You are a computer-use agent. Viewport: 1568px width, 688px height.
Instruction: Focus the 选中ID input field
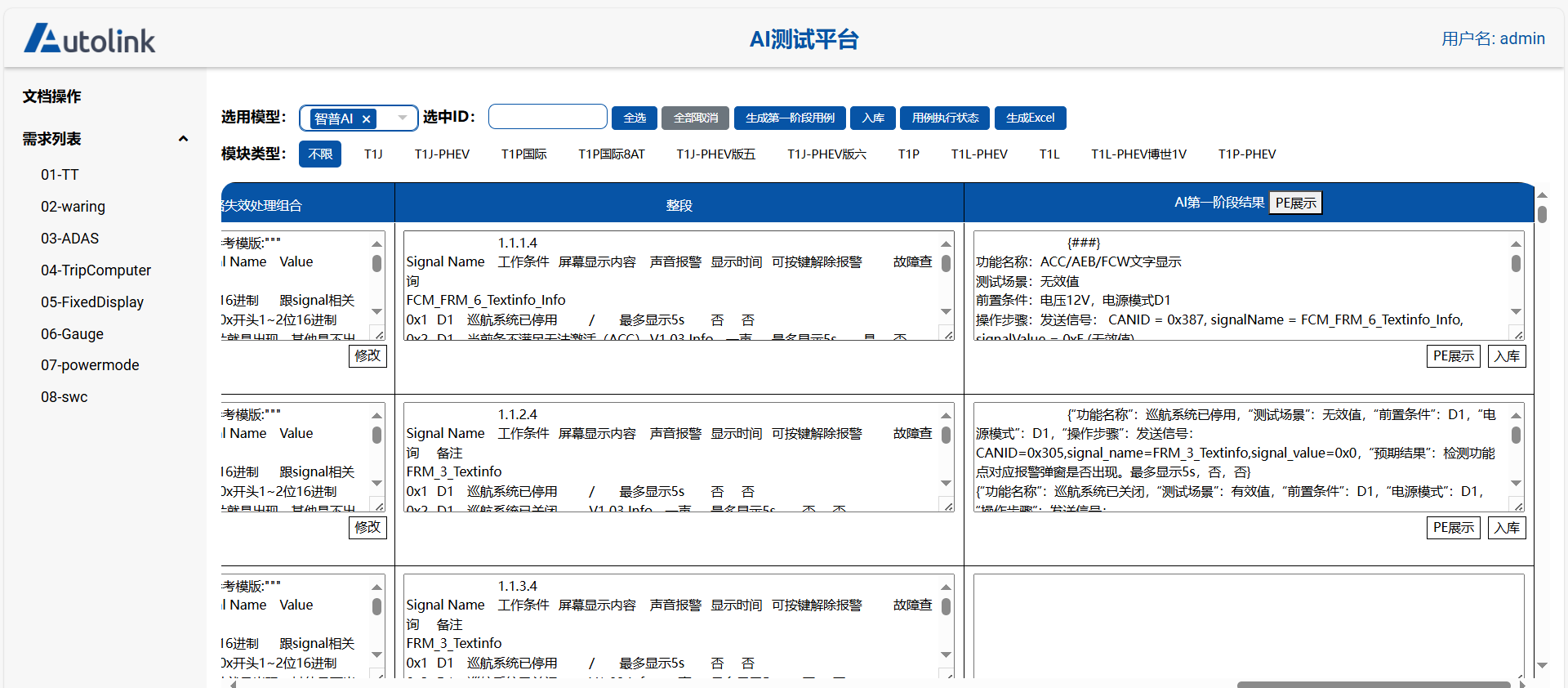pos(547,117)
